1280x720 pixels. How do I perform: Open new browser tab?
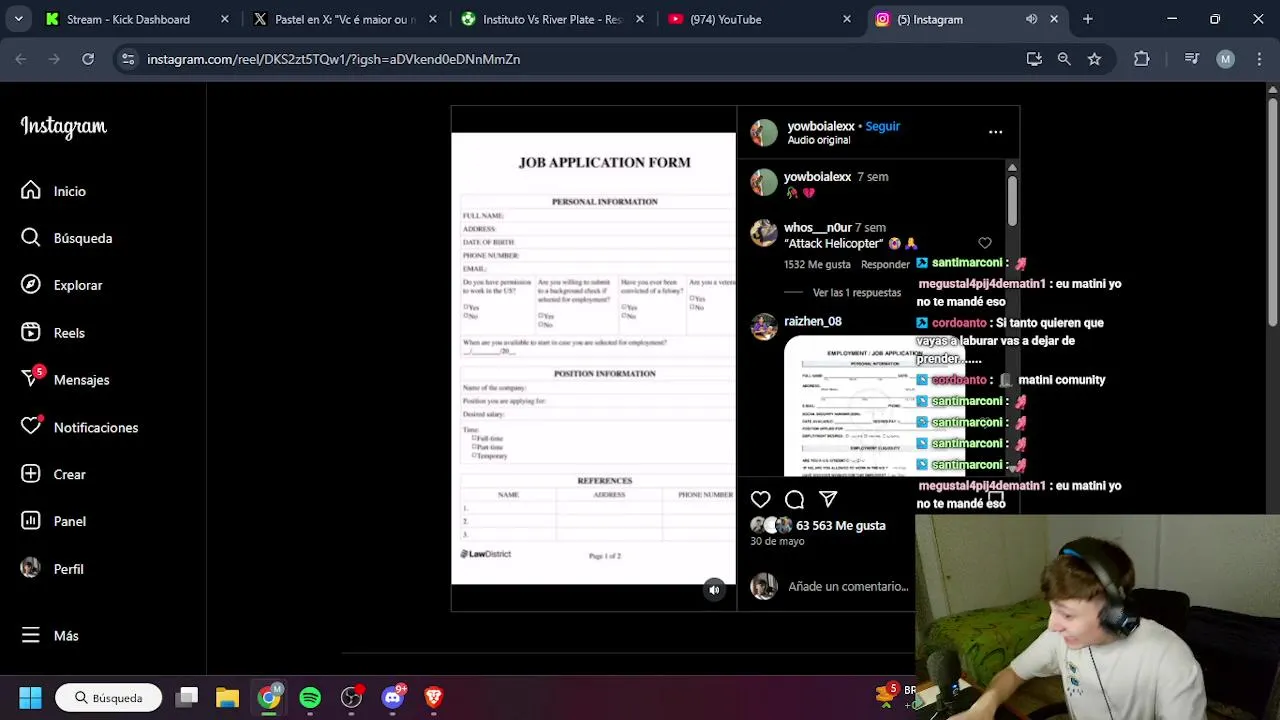click(1088, 19)
